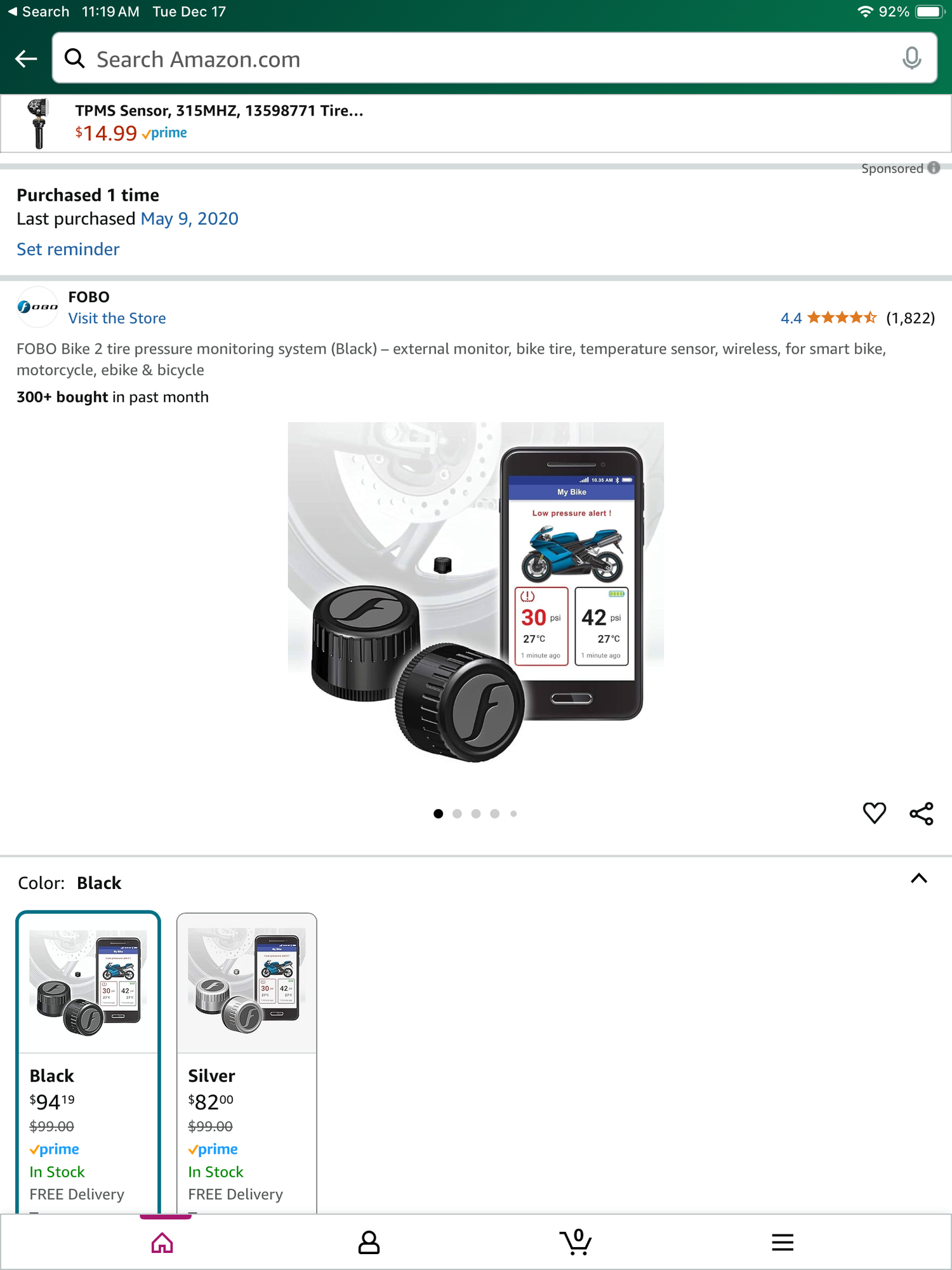The height and width of the screenshot is (1270, 952).
Task: Open May 9, 2020 purchase date link
Action: pyautogui.click(x=189, y=218)
